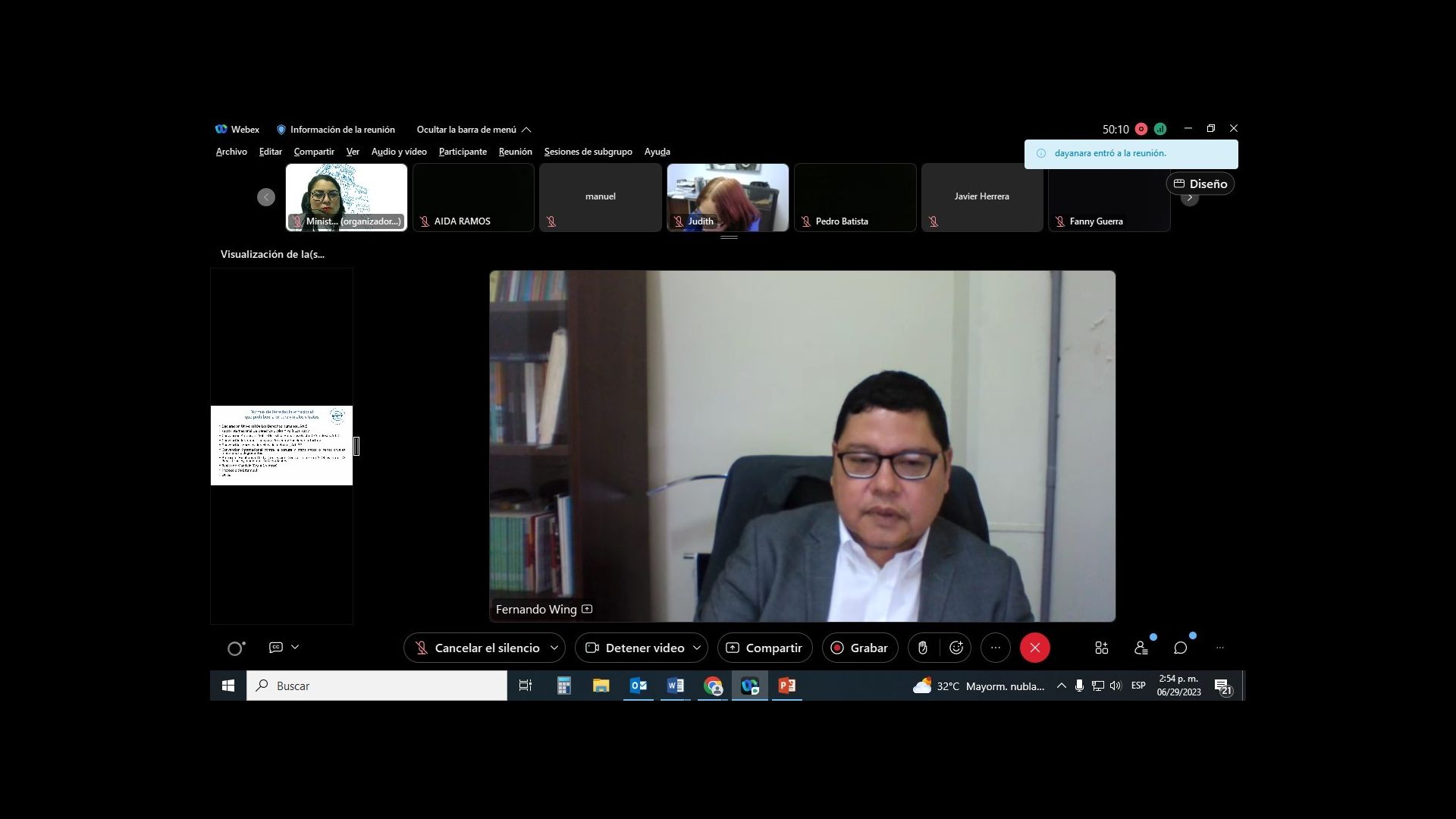This screenshot has height=819, width=1456.
Task: Click the raise hand icon
Action: (x=922, y=648)
